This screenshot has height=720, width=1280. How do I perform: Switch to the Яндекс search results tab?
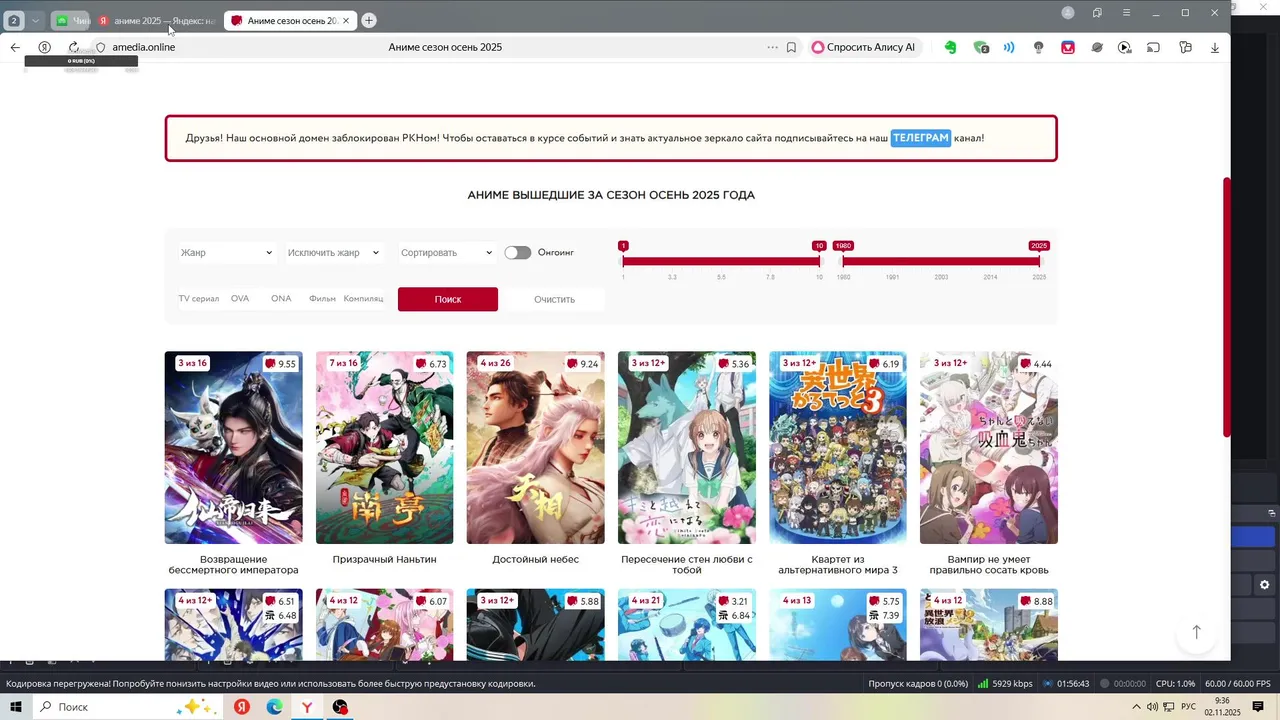point(155,20)
